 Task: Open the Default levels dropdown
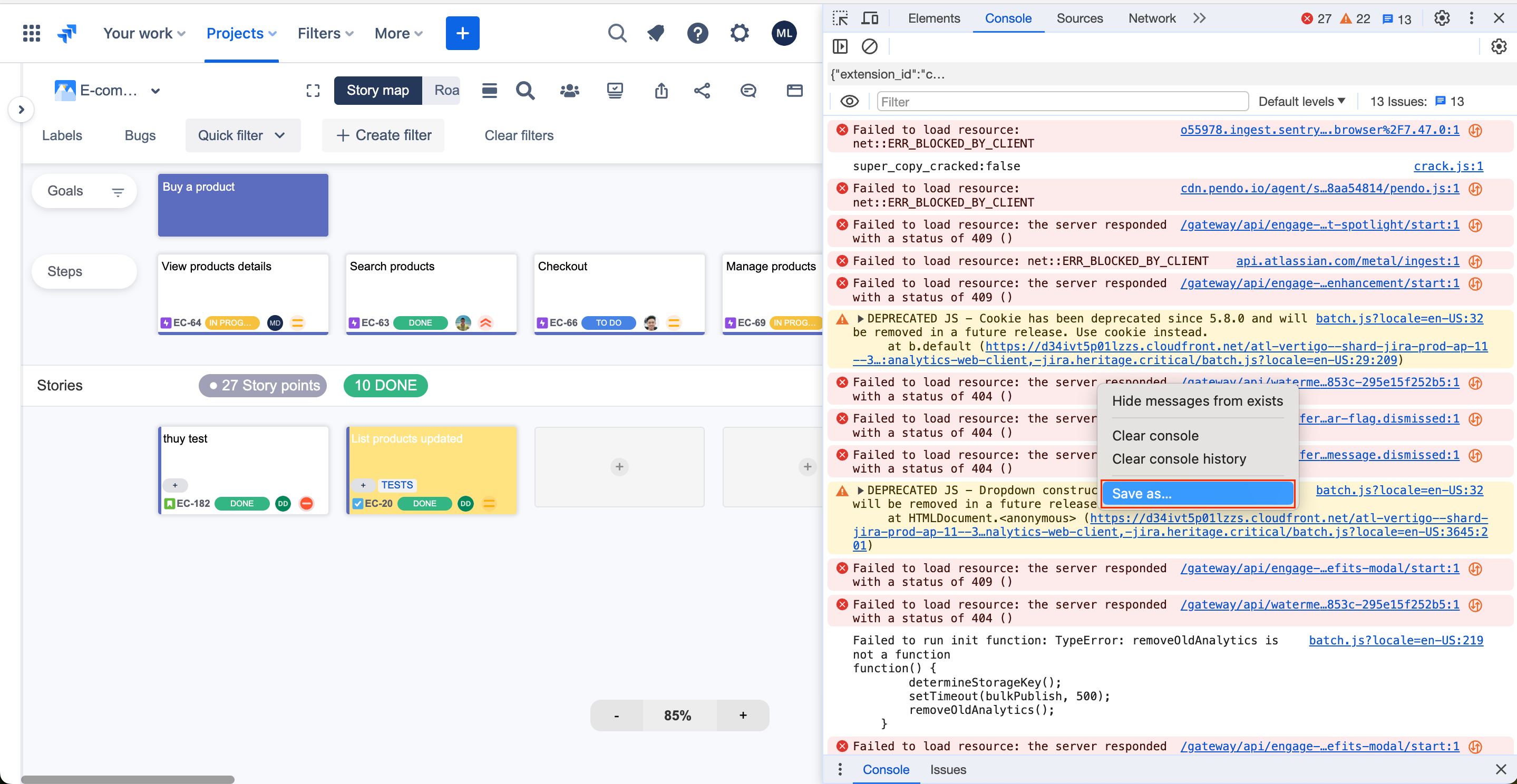click(x=1301, y=101)
